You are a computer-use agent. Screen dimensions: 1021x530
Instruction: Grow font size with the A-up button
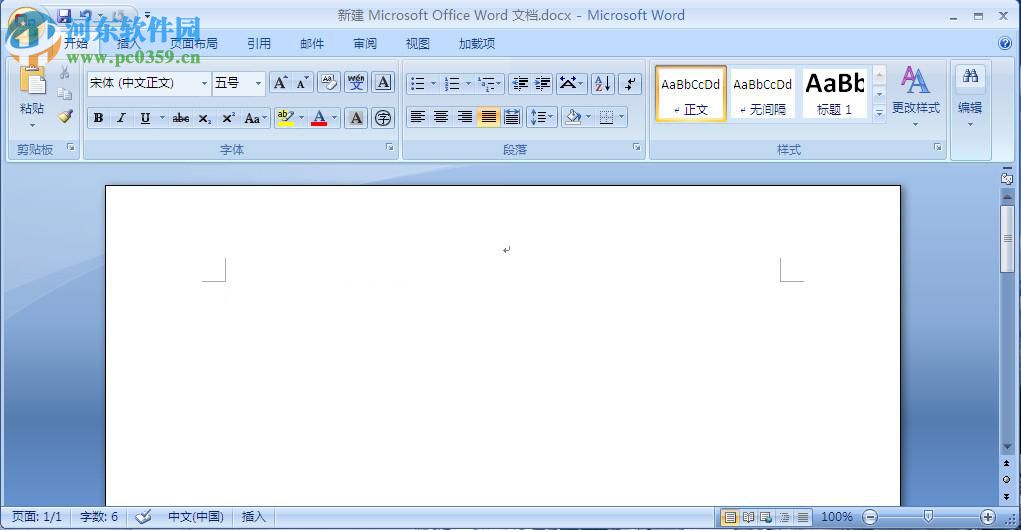pyautogui.click(x=280, y=83)
